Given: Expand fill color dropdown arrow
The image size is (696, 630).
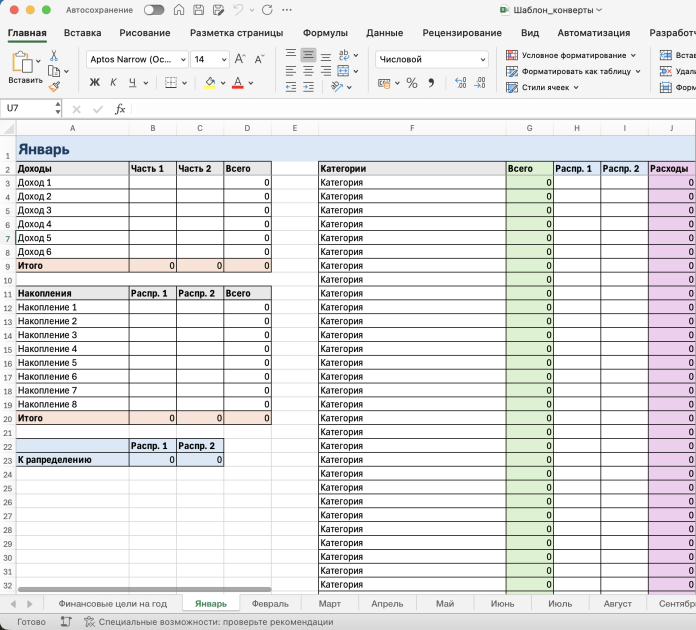Looking at the screenshot, I should 223,83.
